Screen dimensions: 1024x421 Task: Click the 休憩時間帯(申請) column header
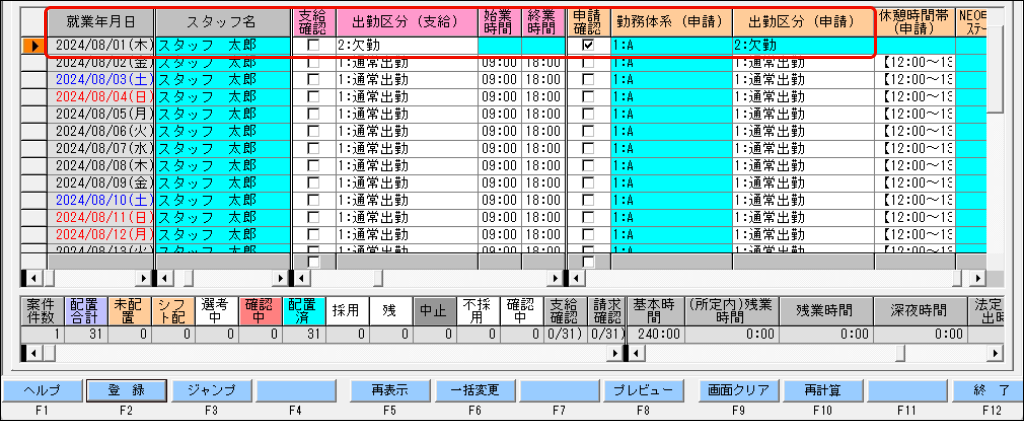point(914,22)
